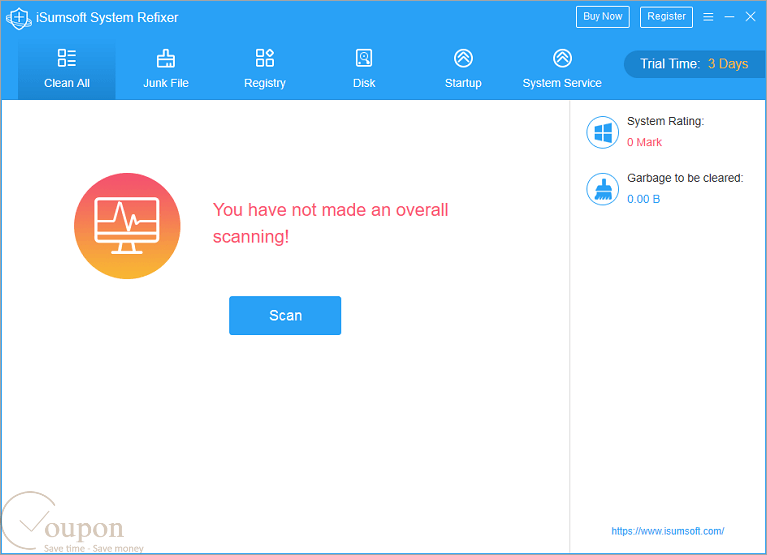The height and width of the screenshot is (555, 767).
Task: Close the System Refixer window
Action: 750,17
